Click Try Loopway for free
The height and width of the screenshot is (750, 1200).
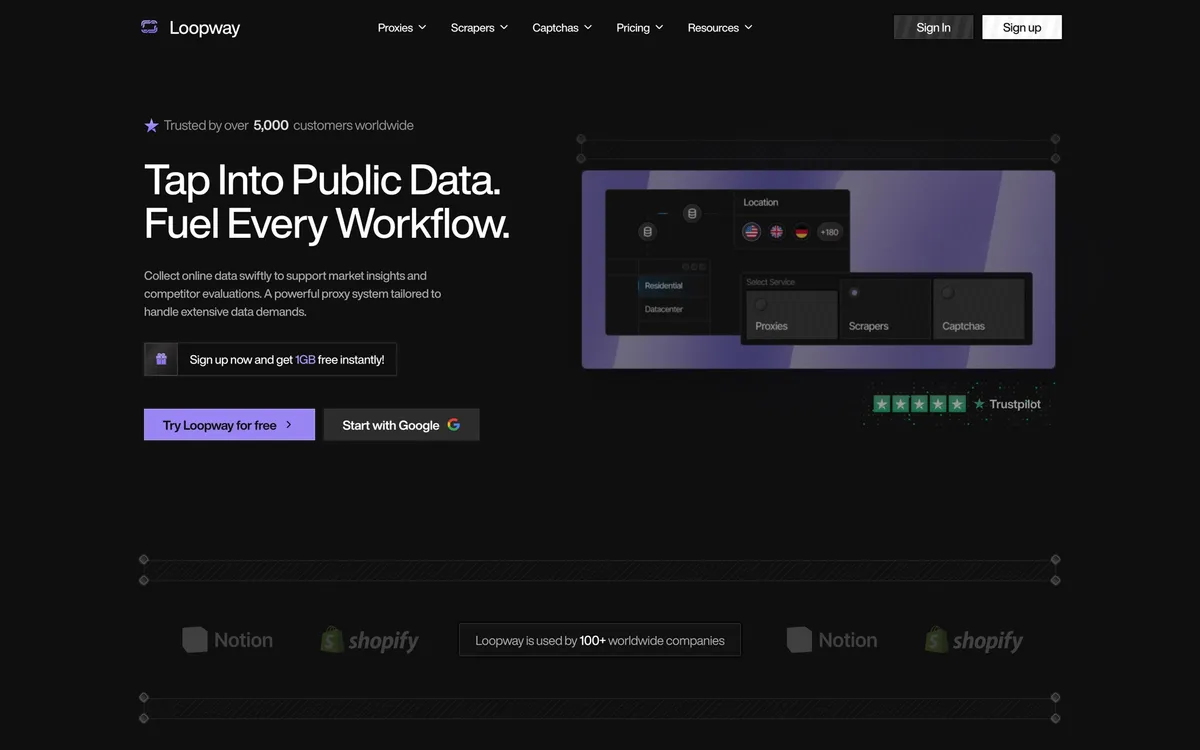pos(229,424)
